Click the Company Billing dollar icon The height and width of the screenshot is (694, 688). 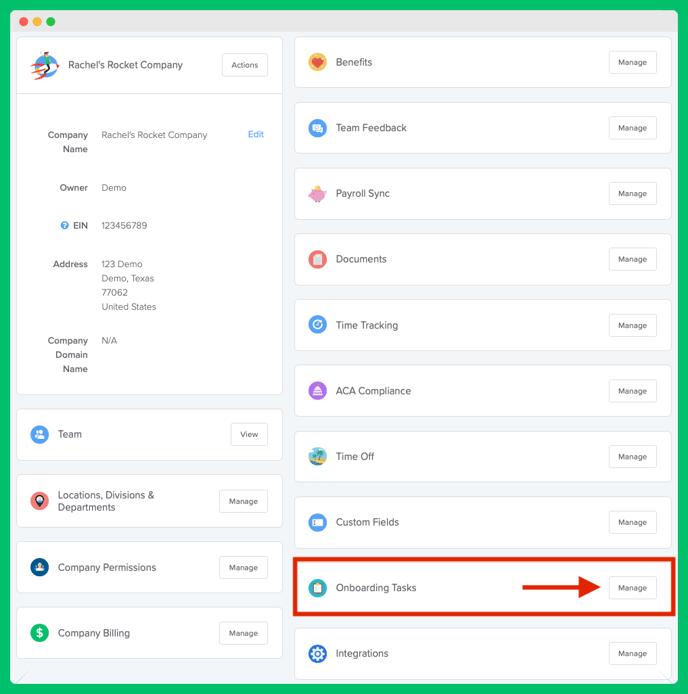tap(39, 633)
